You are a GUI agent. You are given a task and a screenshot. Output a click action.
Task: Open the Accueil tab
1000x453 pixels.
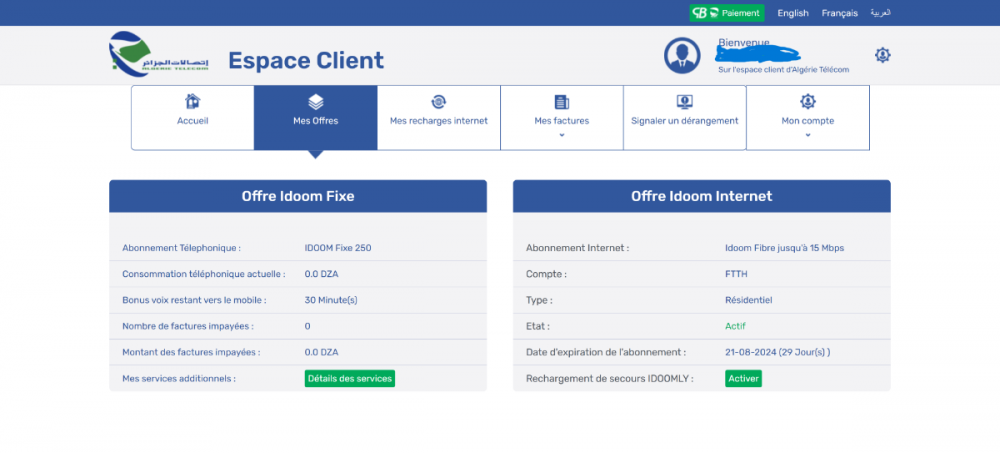pos(192,120)
